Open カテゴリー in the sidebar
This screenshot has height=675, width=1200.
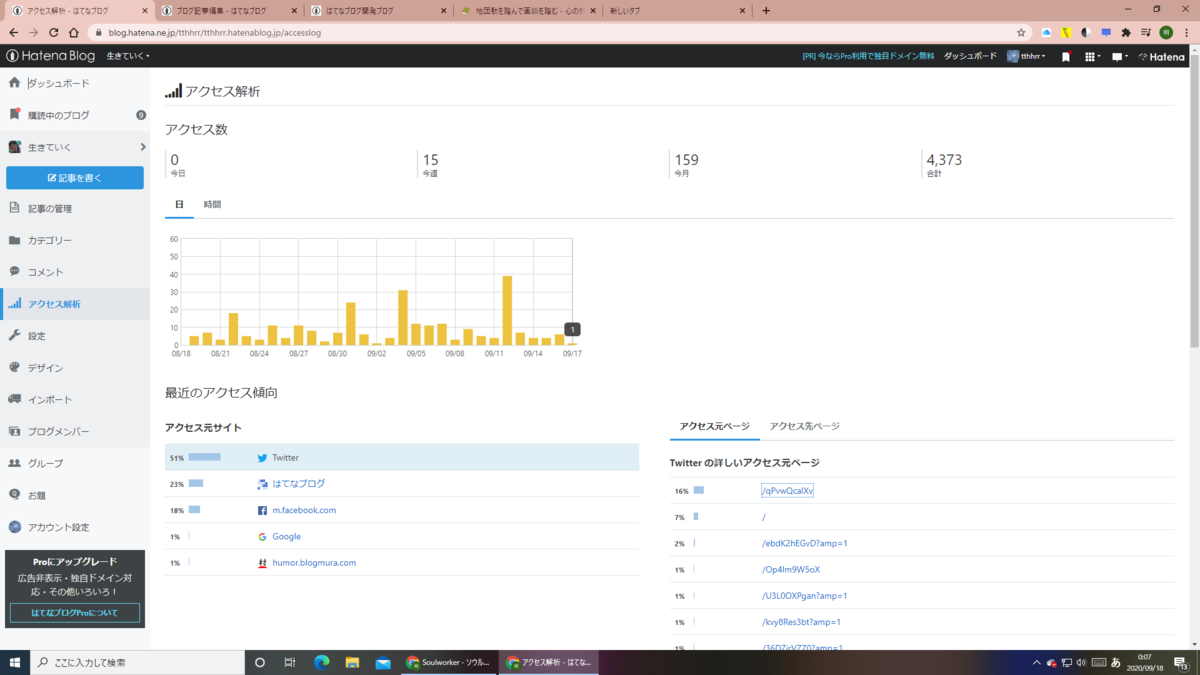point(50,240)
